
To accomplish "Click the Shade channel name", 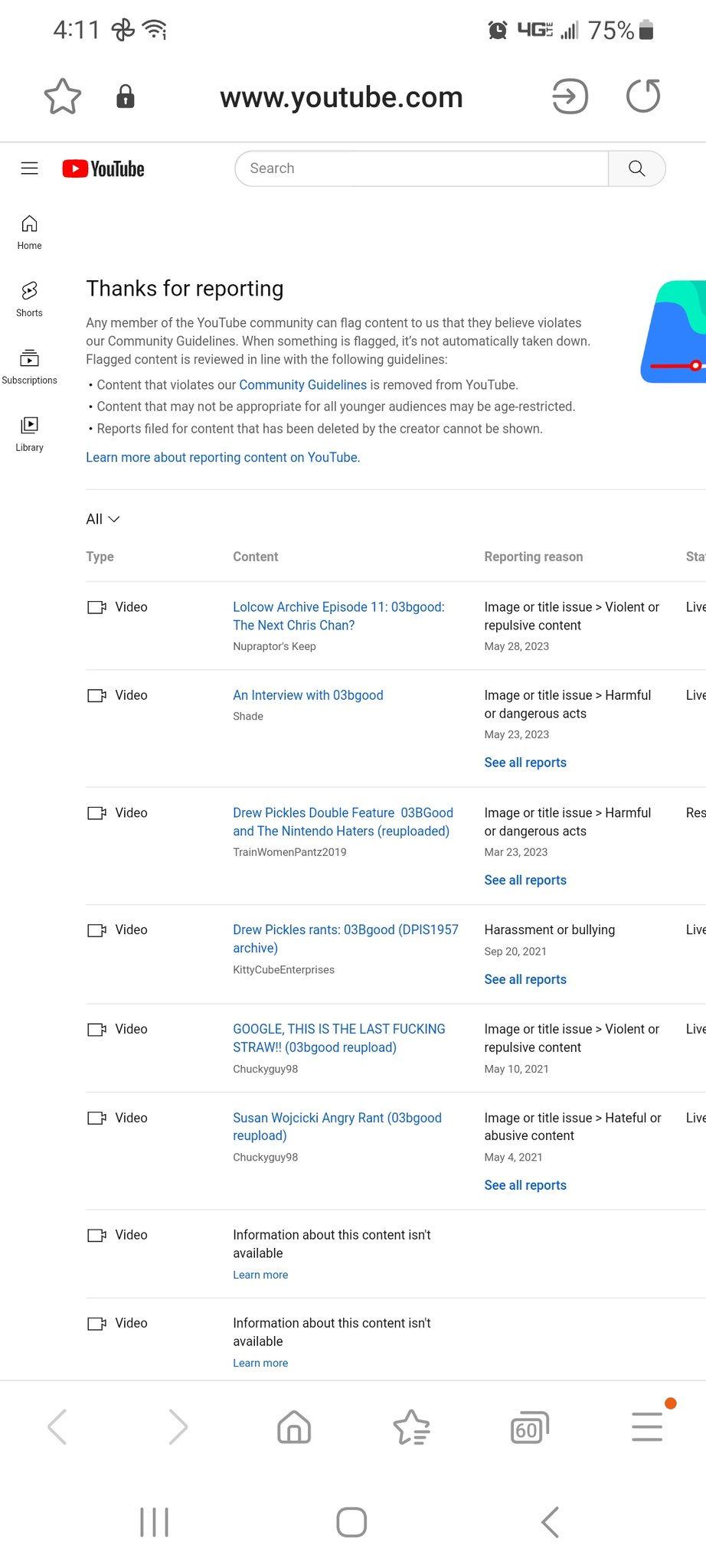I will coord(248,717).
